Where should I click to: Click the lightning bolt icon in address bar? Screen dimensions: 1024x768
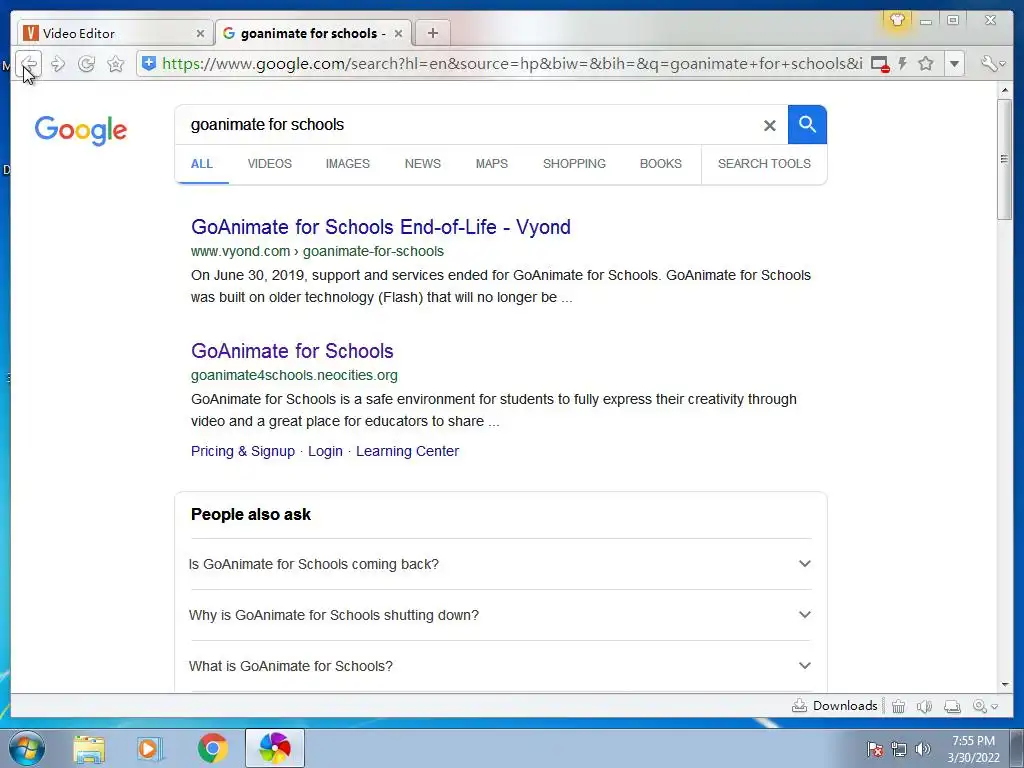pos(903,63)
